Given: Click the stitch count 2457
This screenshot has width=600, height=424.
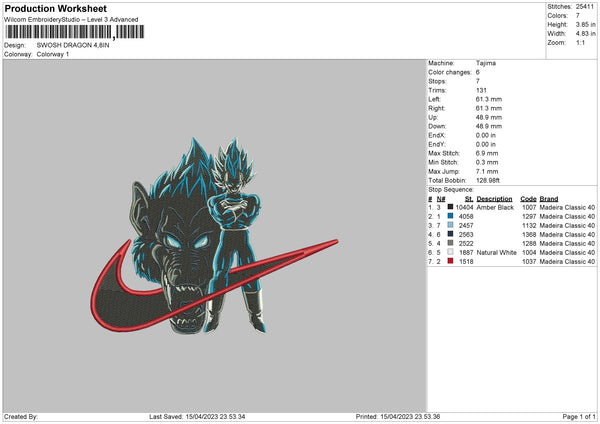Looking at the screenshot, I should (x=466, y=225).
